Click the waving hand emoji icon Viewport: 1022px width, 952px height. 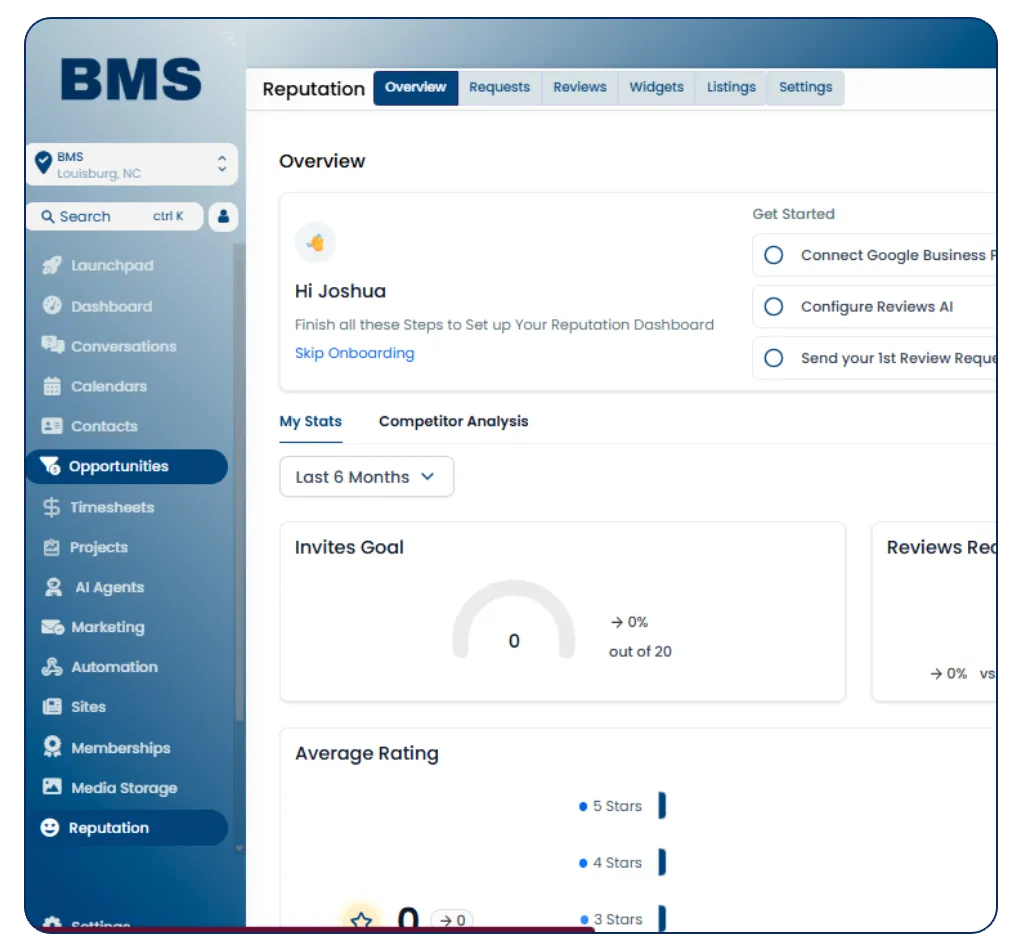coord(315,242)
